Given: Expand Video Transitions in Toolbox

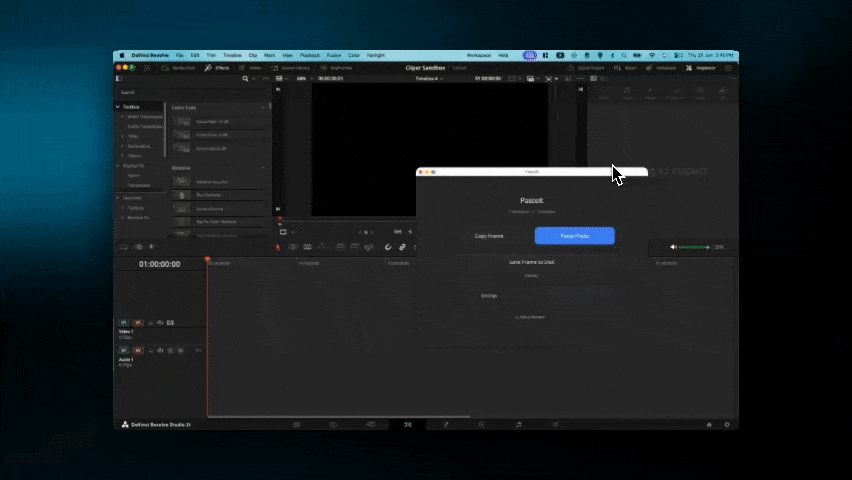Looking at the screenshot, I should pyautogui.click(x=123, y=117).
